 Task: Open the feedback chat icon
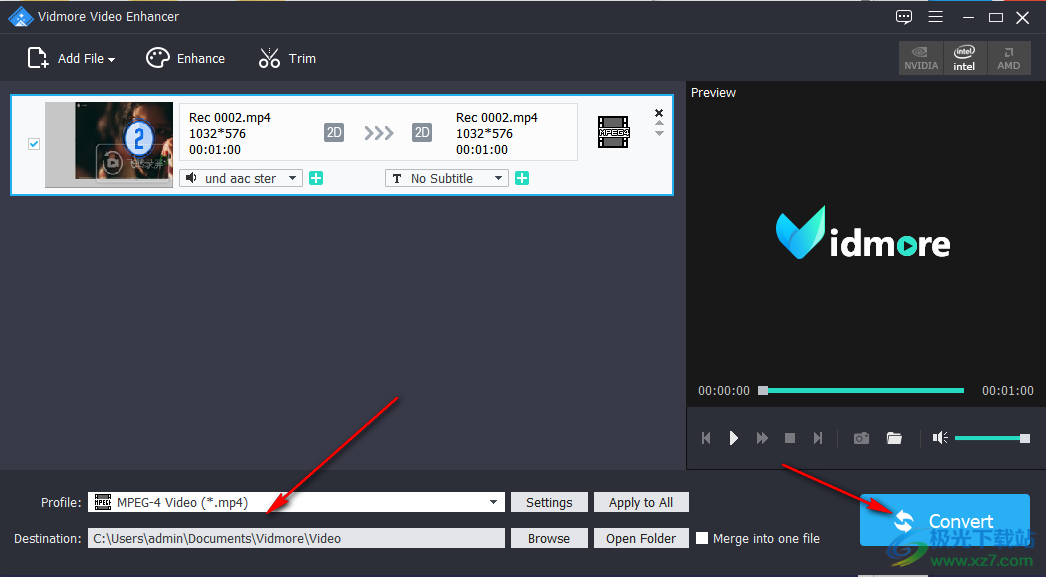pos(903,17)
